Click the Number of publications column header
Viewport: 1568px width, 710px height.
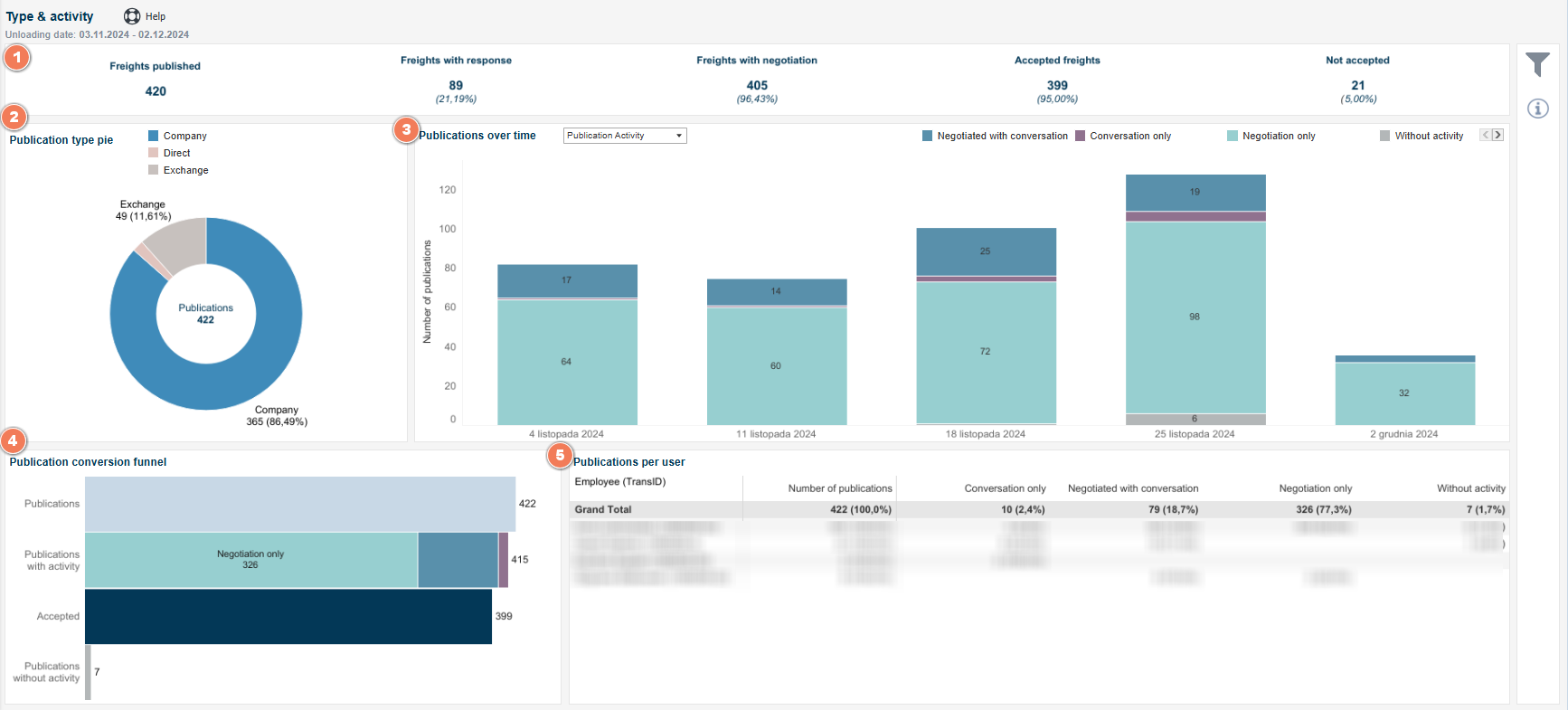840,488
